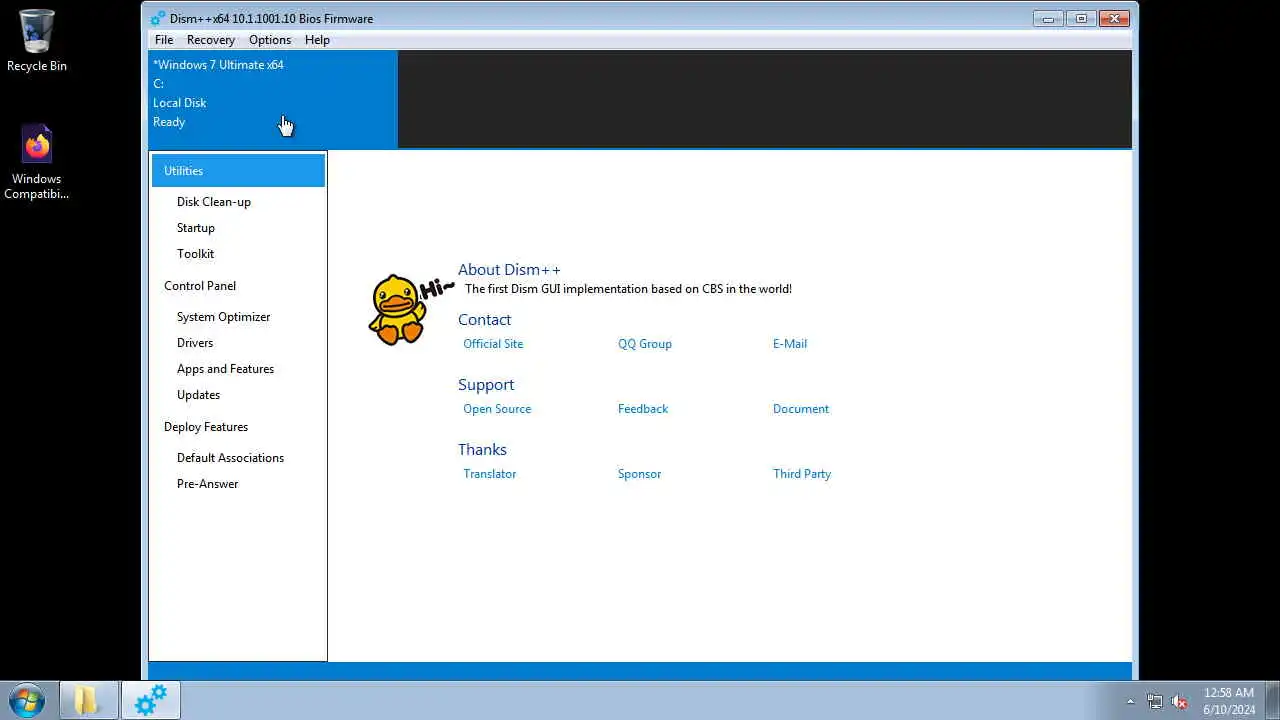Follow the Open Source link
The height and width of the screenshot is (720, 1280).
point(497,409)
